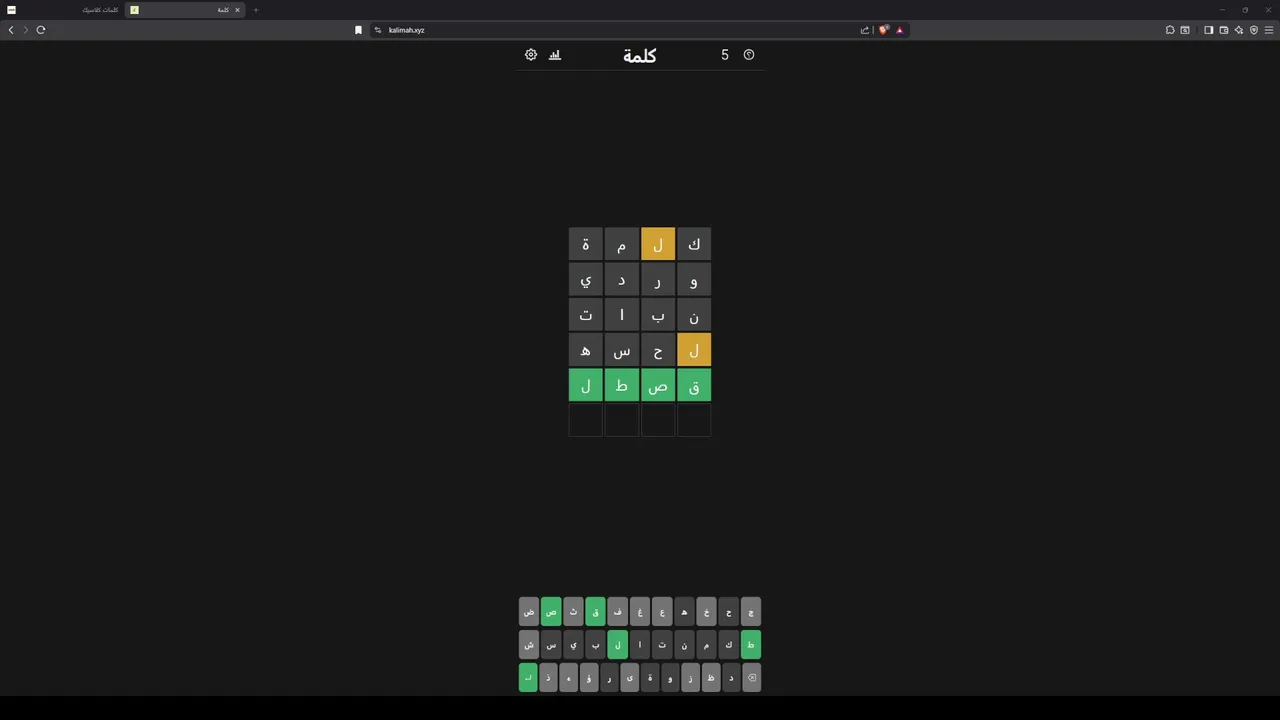Tap the ف key on the keyboard
The height and width of the screenshot is (720, 1280).
tap(618, 611)
